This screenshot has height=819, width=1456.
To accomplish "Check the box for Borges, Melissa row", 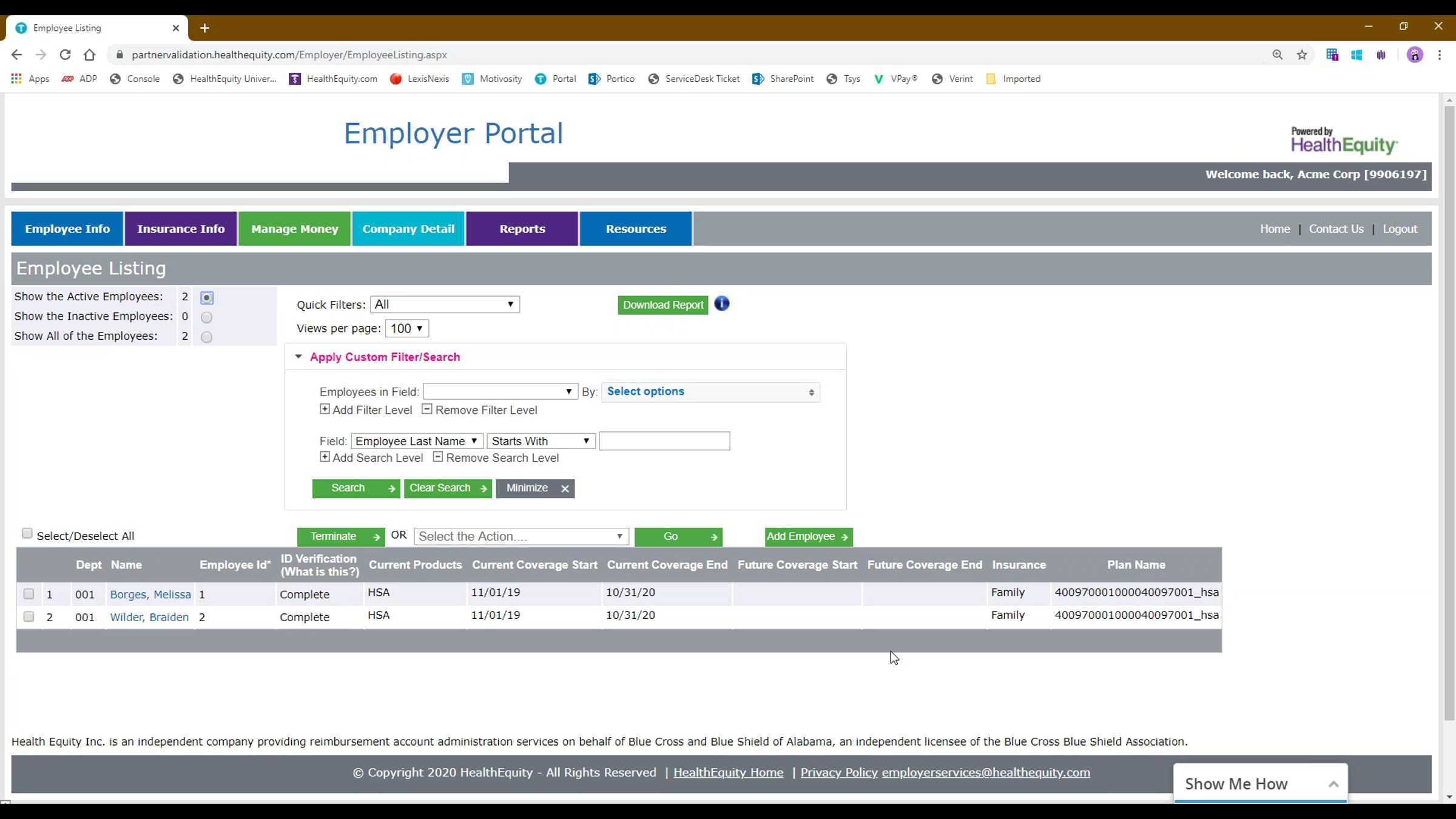I will 29,594.
